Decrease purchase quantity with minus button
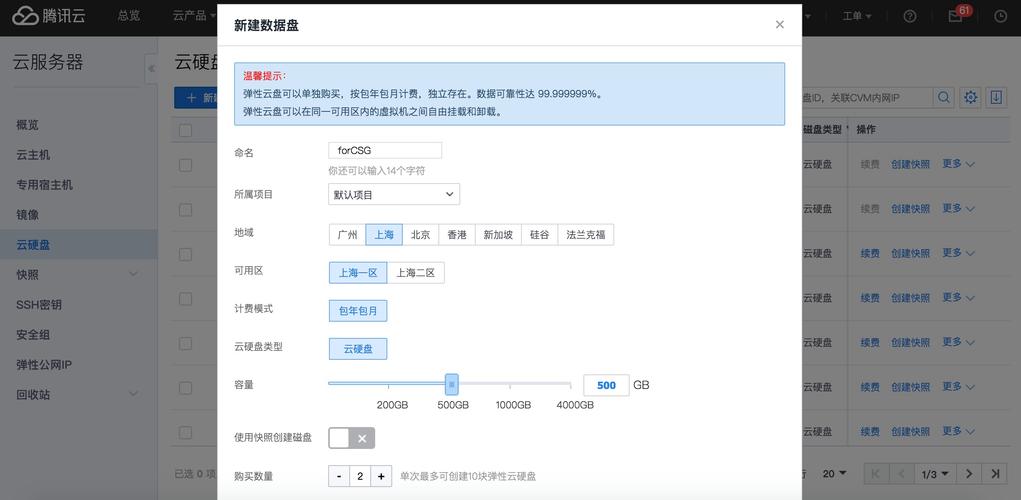1021x500 pixels. pos(339,477)
